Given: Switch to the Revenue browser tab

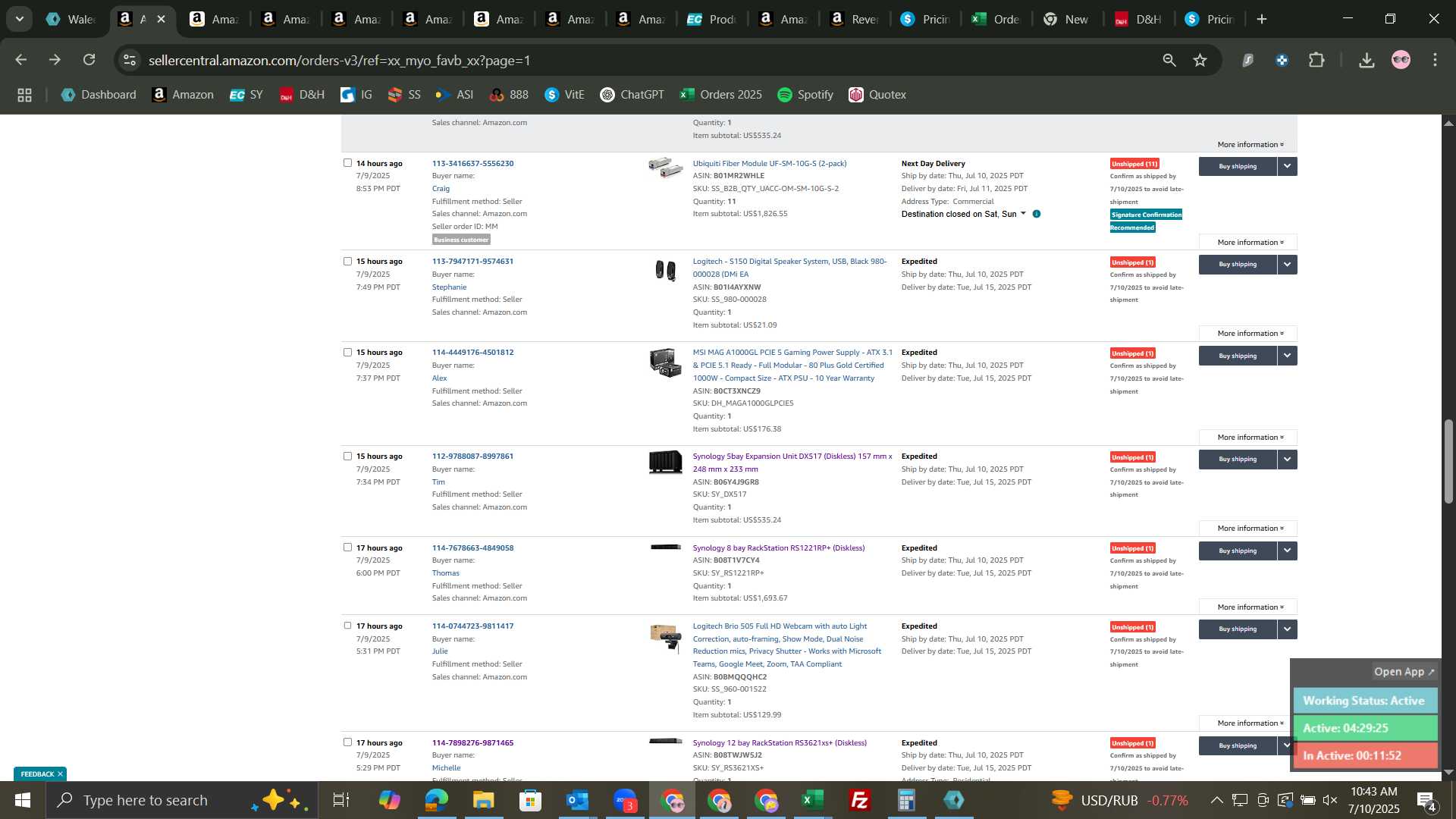Looking at the screenshot, I should [855, 19].
